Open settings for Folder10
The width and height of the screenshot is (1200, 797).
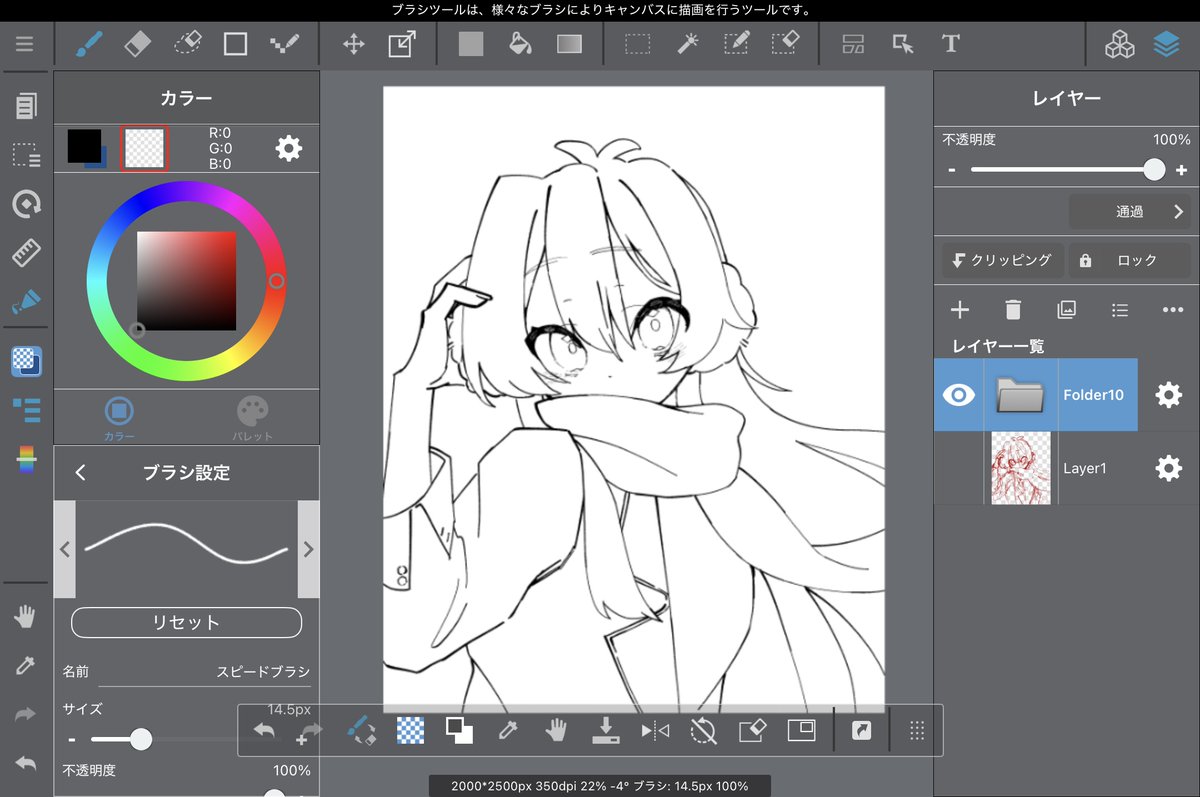pyautogui.click(x=1168, y=395)
